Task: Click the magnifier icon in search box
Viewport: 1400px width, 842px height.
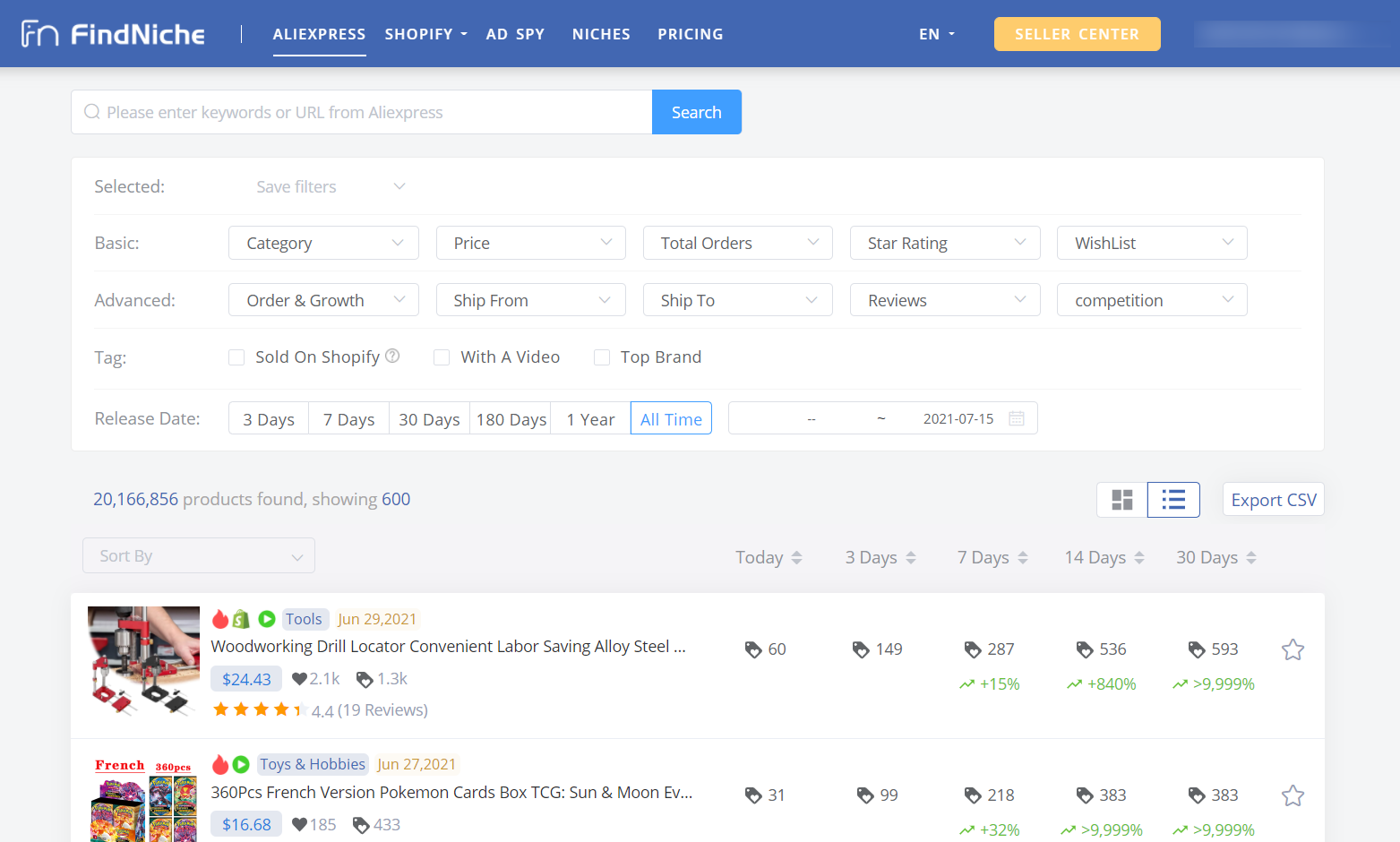Action: click(x=92, y=112)
